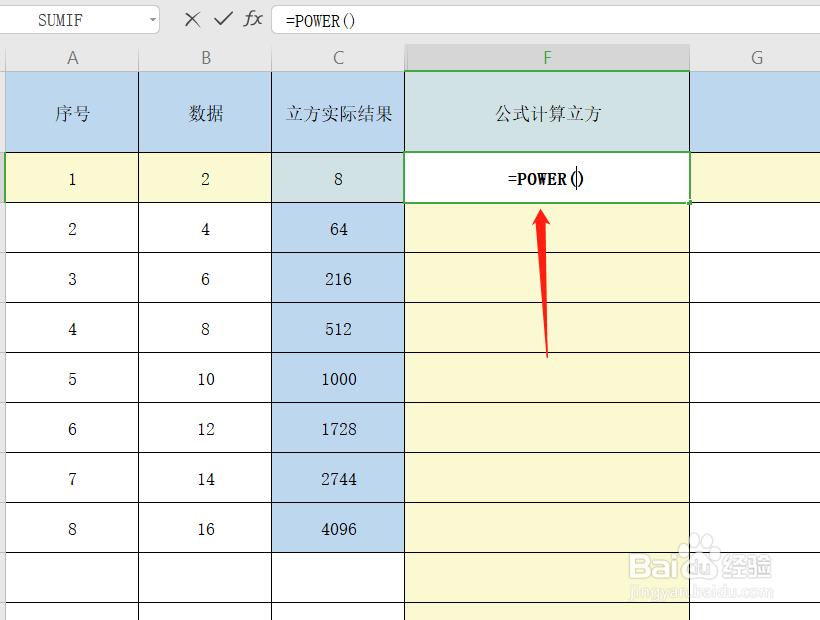Select the empty F cell beside 4096
Screen dimensions: 820x620
pyautogui.click(x=547, y=528)
